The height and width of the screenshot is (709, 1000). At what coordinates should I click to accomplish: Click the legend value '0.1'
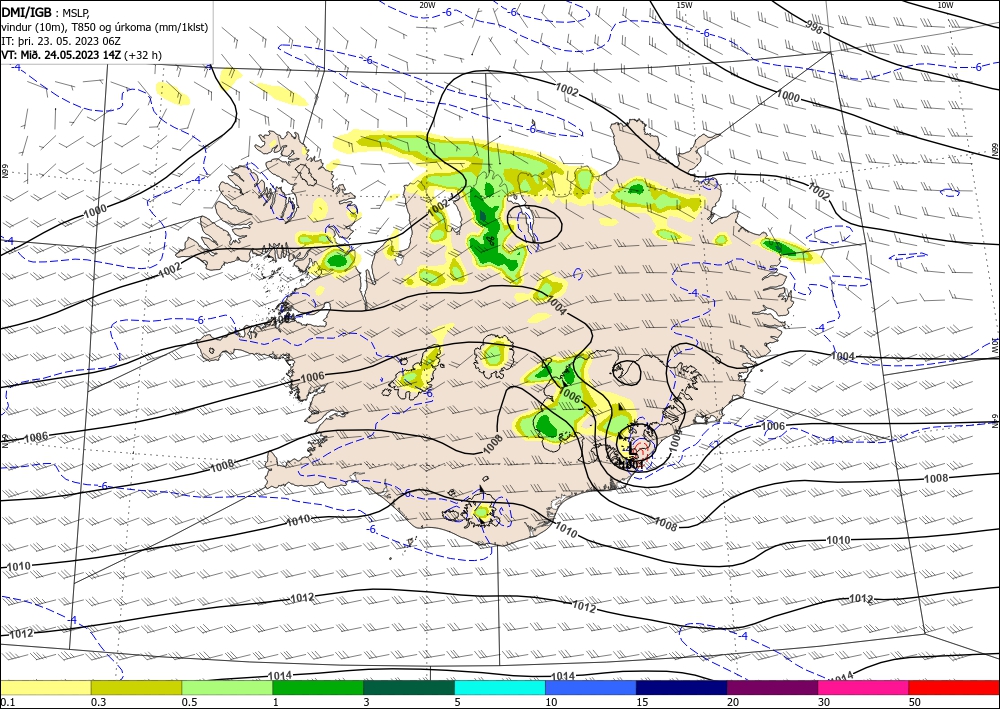6,702
